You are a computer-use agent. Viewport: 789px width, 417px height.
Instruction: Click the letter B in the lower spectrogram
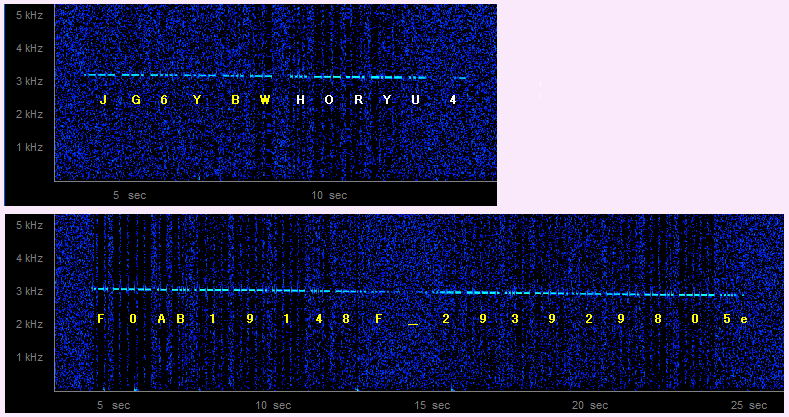pyautogui.click(x=180, y=318)
